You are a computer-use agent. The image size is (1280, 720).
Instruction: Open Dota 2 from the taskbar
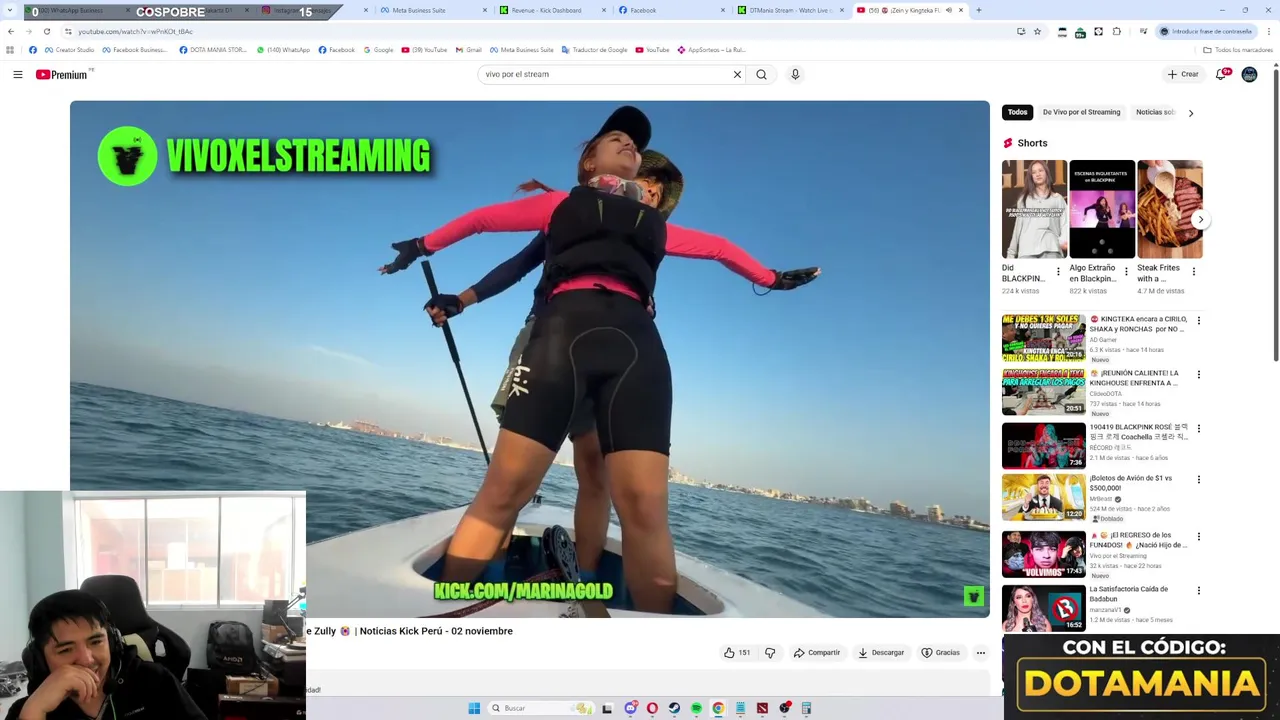[762, 708]
